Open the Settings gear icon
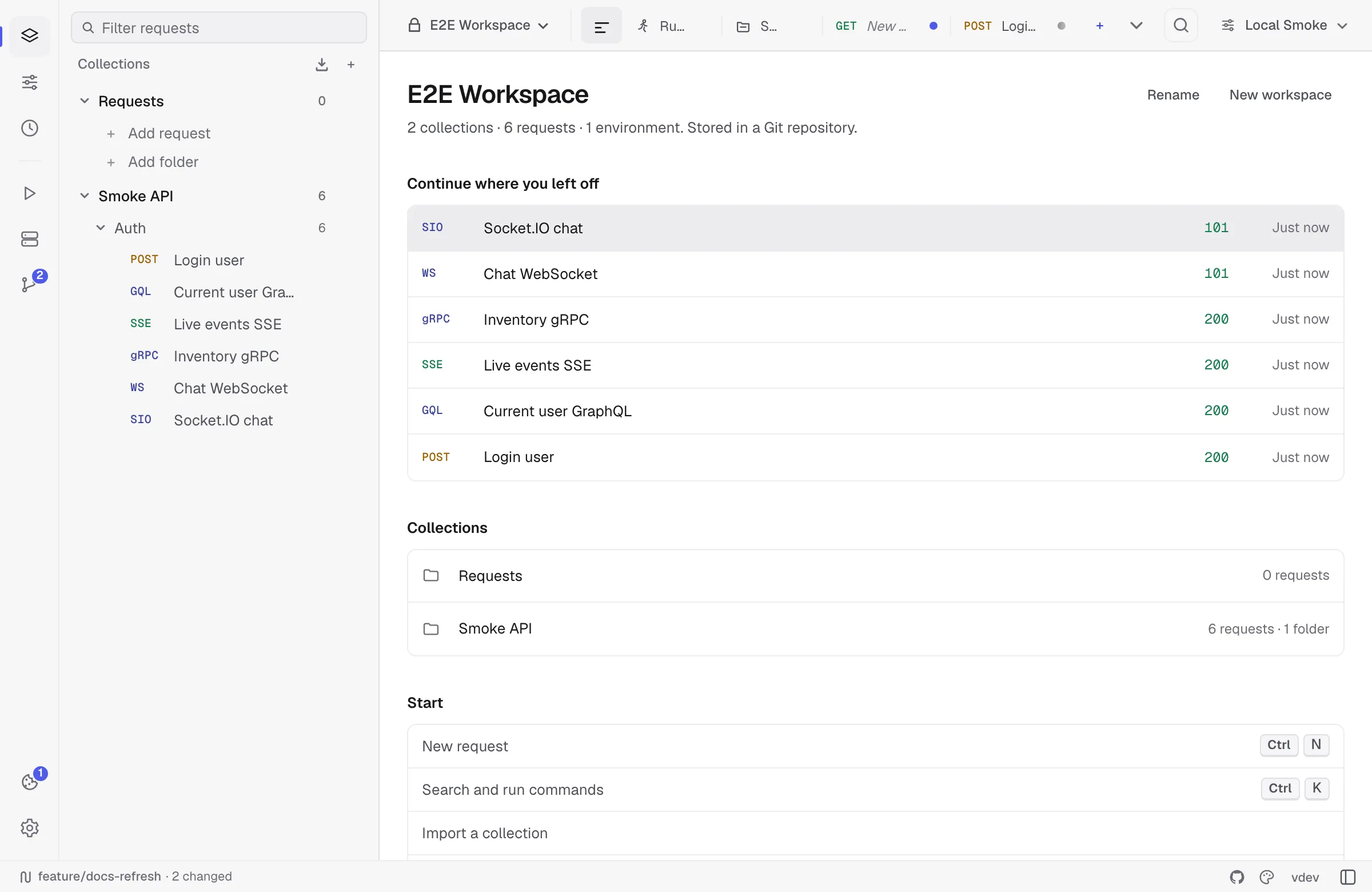Screen dimensions: 1372x892 pos(29,828)
